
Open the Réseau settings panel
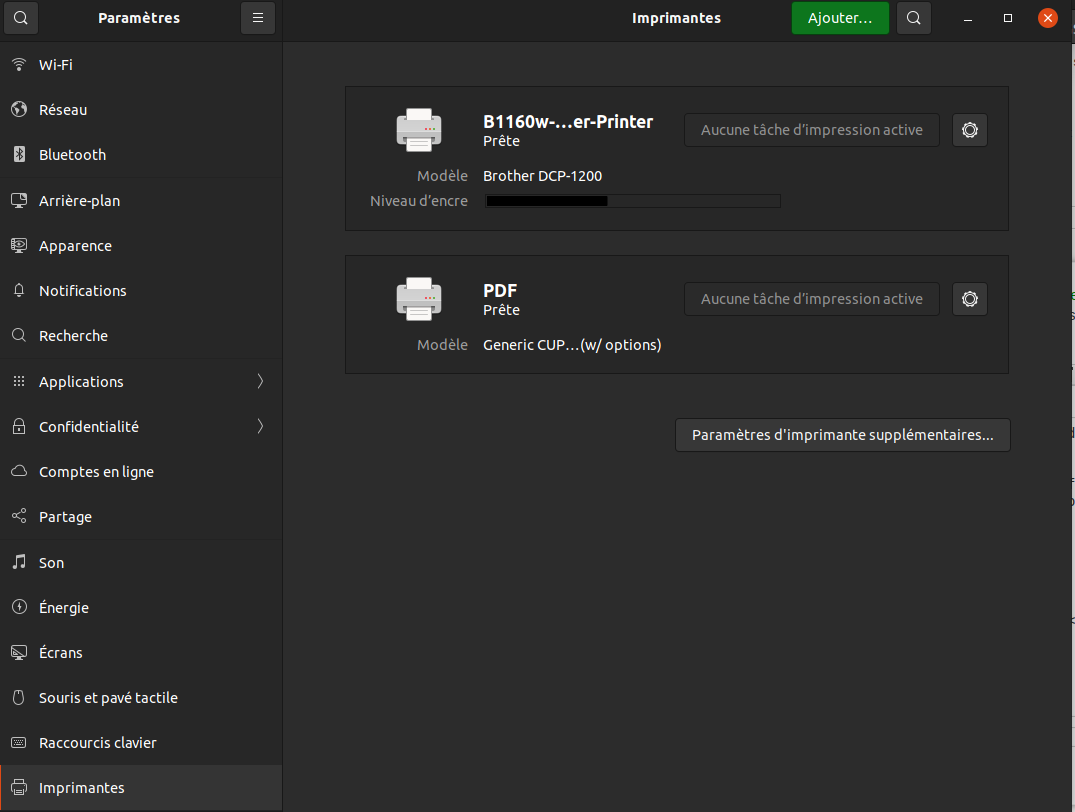pos(63,110)
